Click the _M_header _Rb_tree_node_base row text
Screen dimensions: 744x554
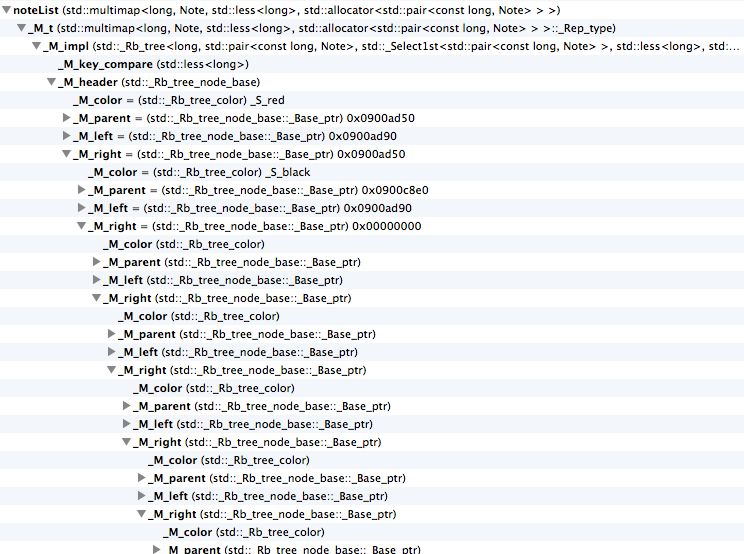pyautogui.click(x=159, y=82)
